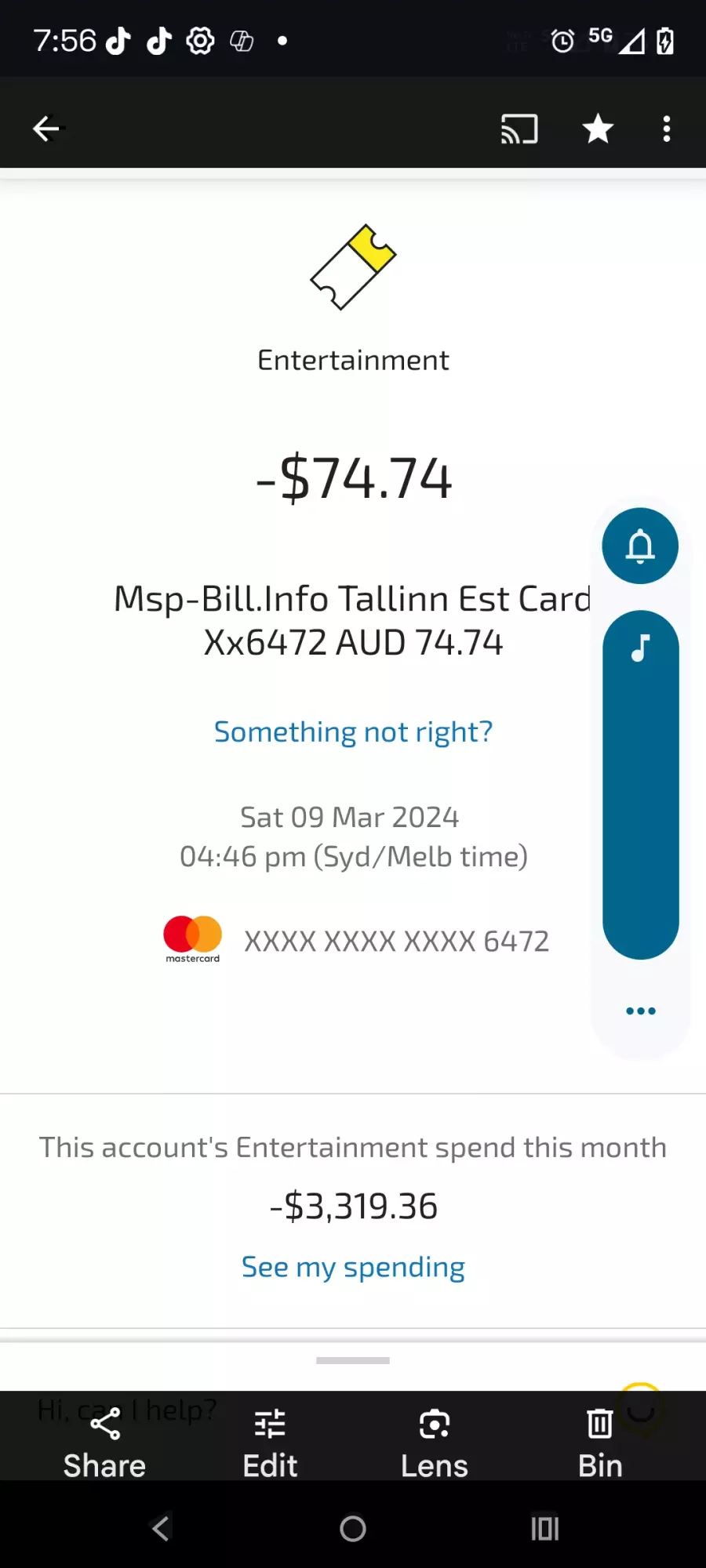Viewport: 706px width, 1568px height.
Task: Tap the Mastercard logo
Action: pos(192,939)
